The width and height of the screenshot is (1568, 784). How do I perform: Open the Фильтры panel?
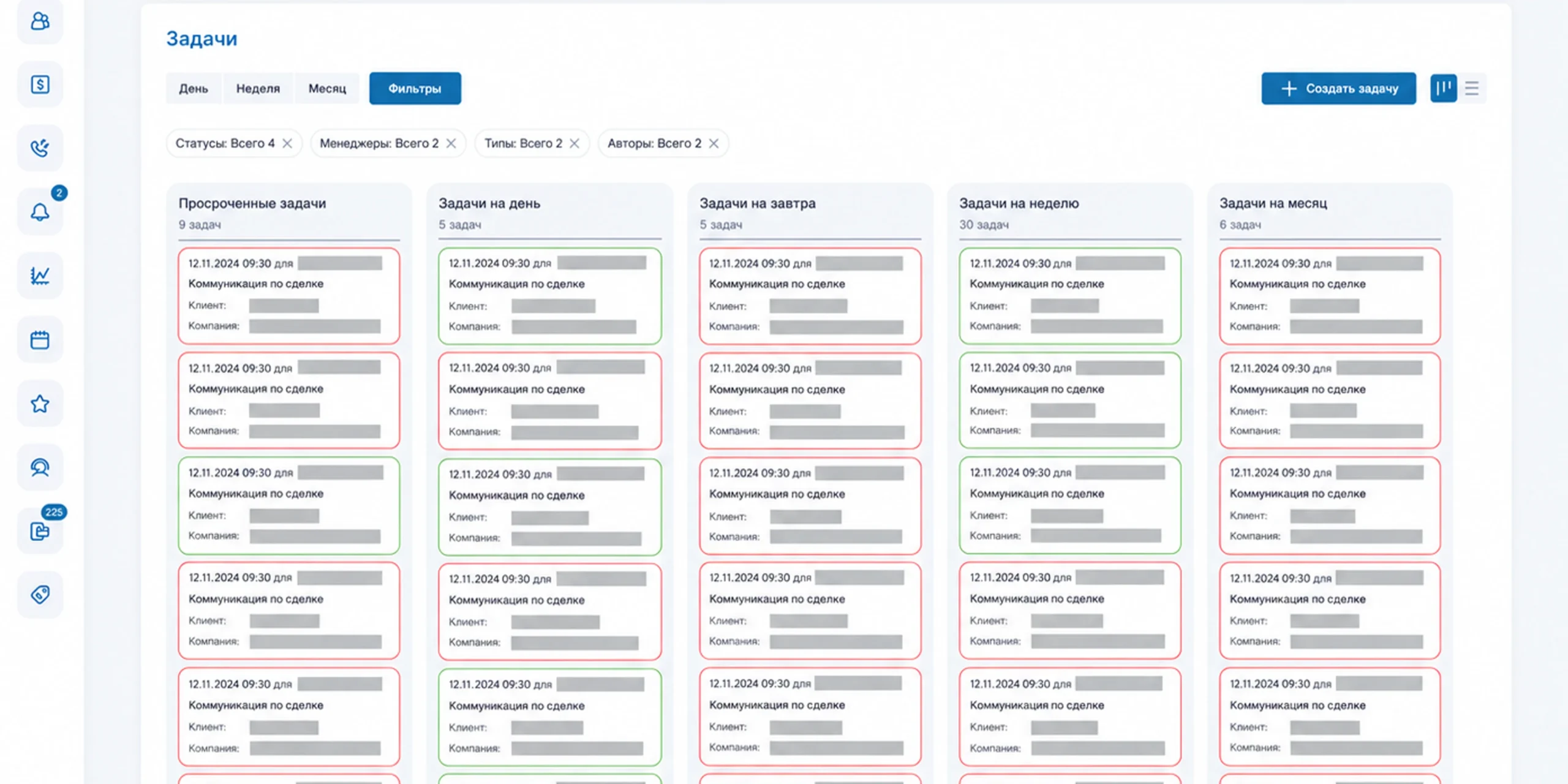pos(415,89)
